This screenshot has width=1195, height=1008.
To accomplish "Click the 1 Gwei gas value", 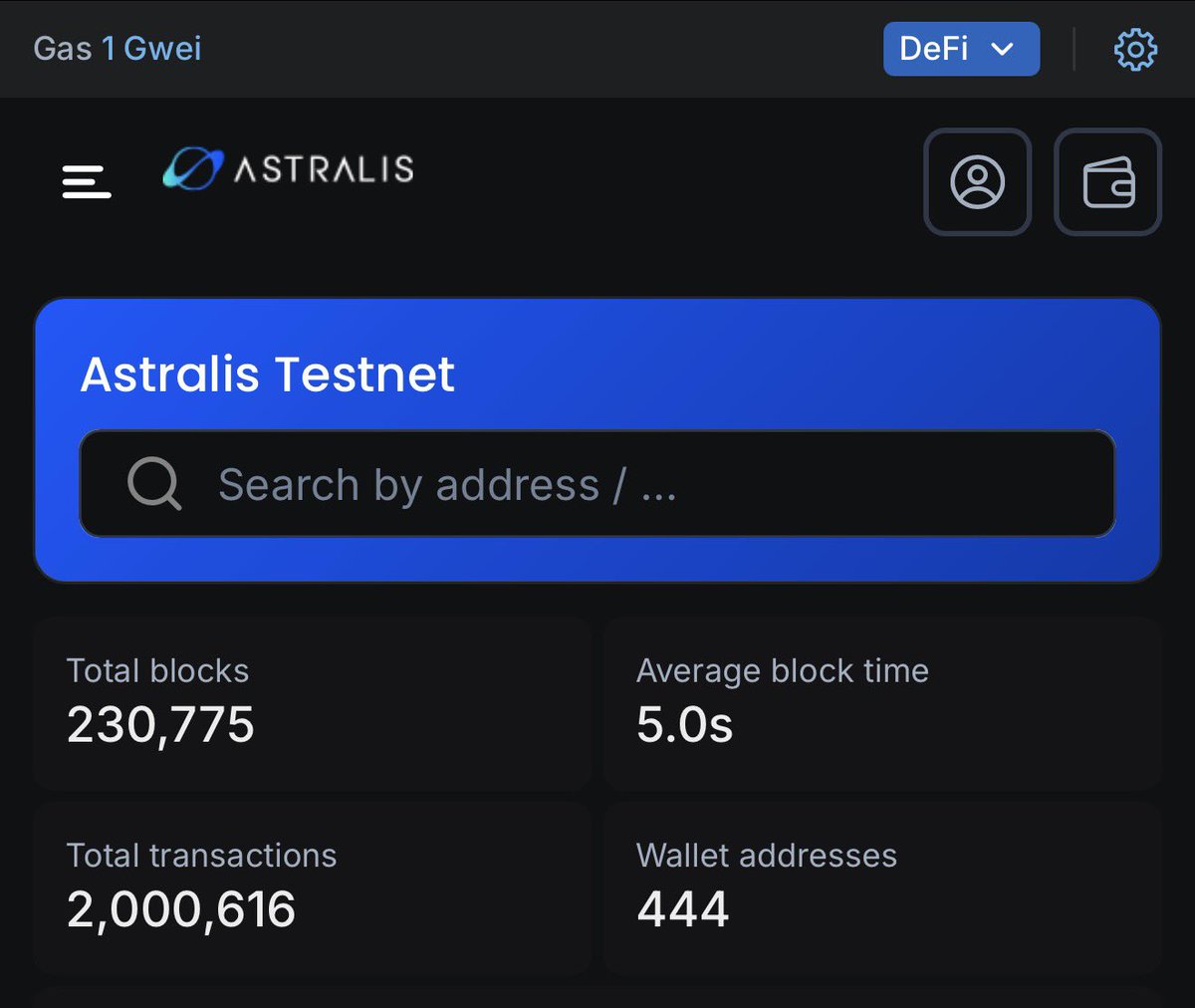I will pos(151,48).
